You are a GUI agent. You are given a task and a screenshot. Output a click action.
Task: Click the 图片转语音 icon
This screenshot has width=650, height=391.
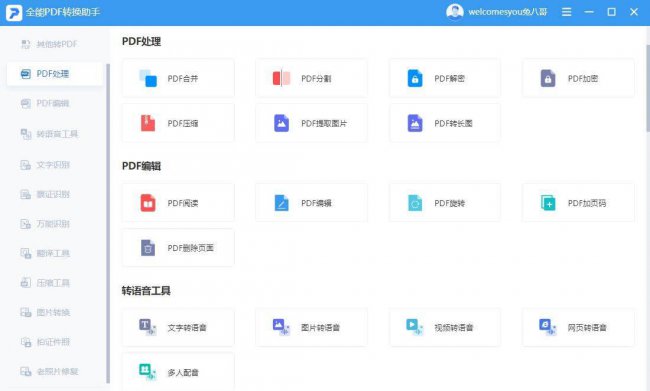click(x=281, y=327)
